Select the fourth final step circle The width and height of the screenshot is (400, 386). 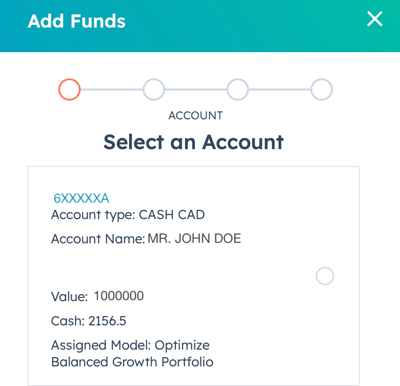coord(322,89)
